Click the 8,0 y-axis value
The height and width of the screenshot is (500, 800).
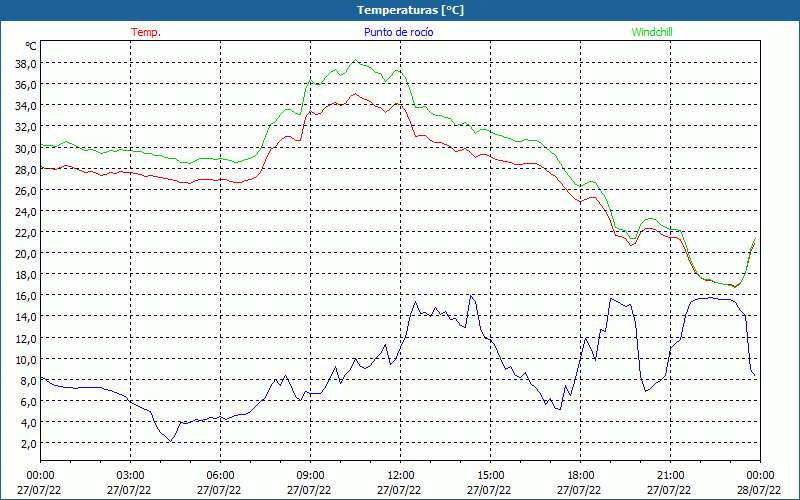click(x=29, y=381)
